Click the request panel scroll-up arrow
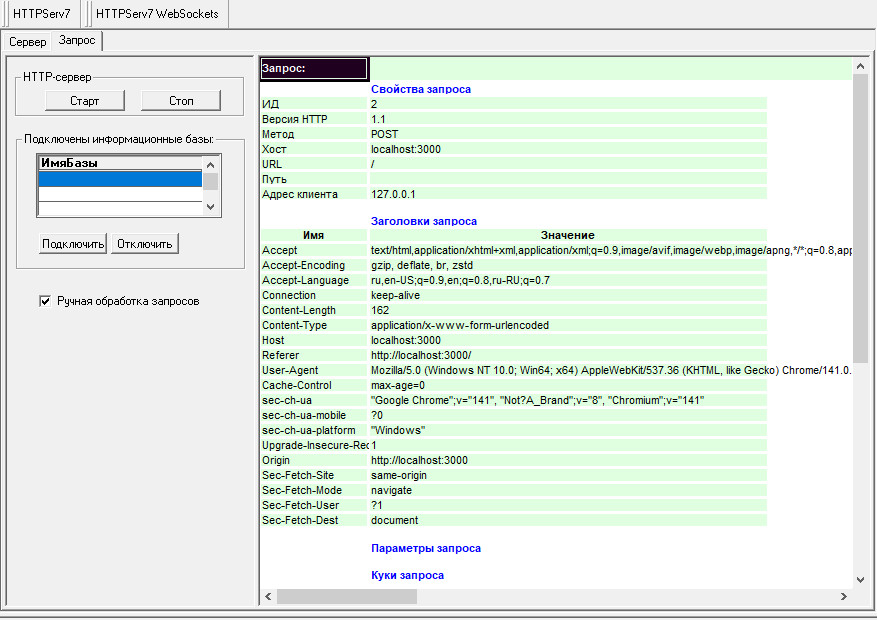Image resolution: width=877 pixels, height=620 pixels. click(x=860, y=66)
